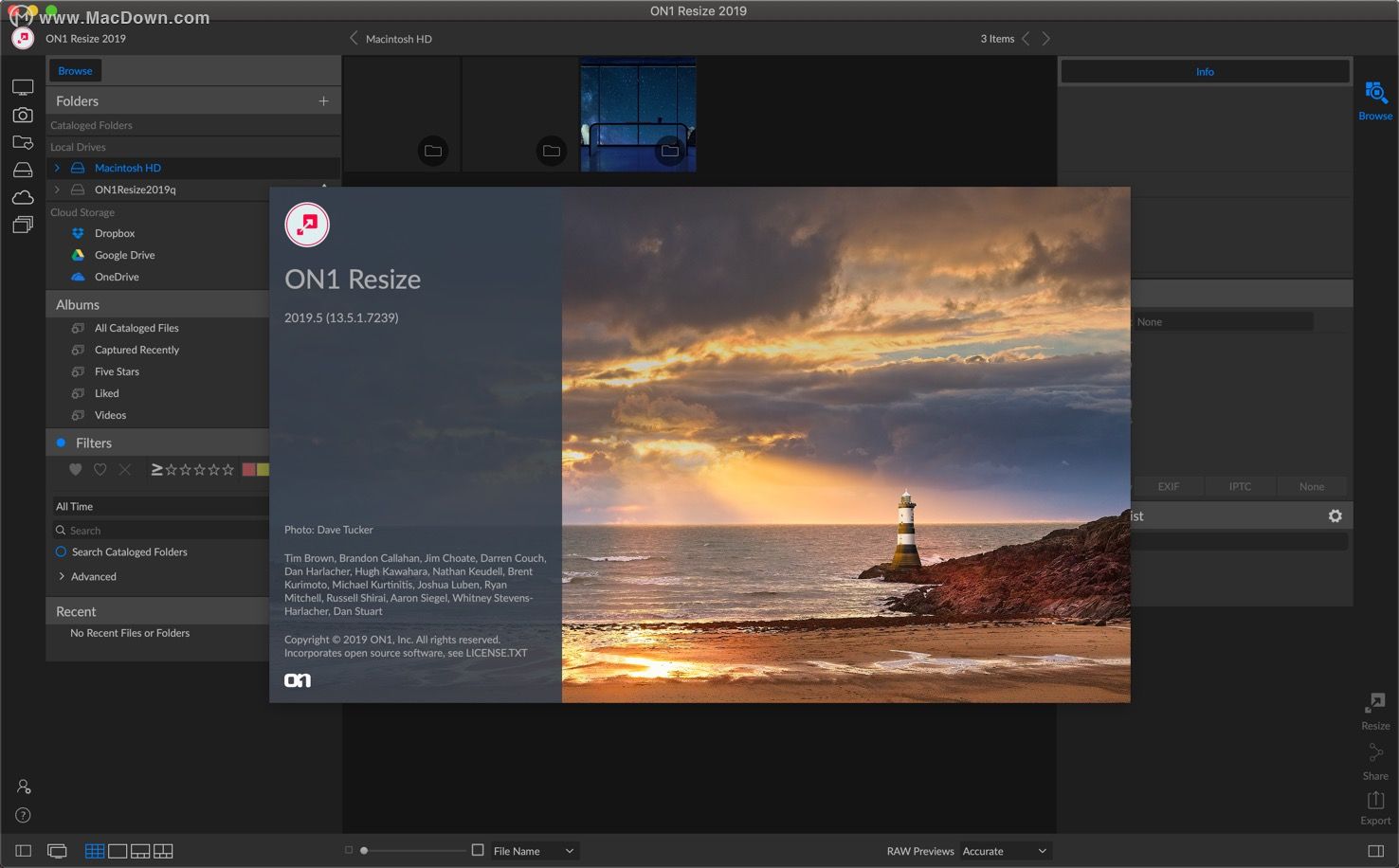Image resolution: width=1399 pixels, height=868 pixels.
Task: Open the favorite folders shortcut
Action: (23, 142)
